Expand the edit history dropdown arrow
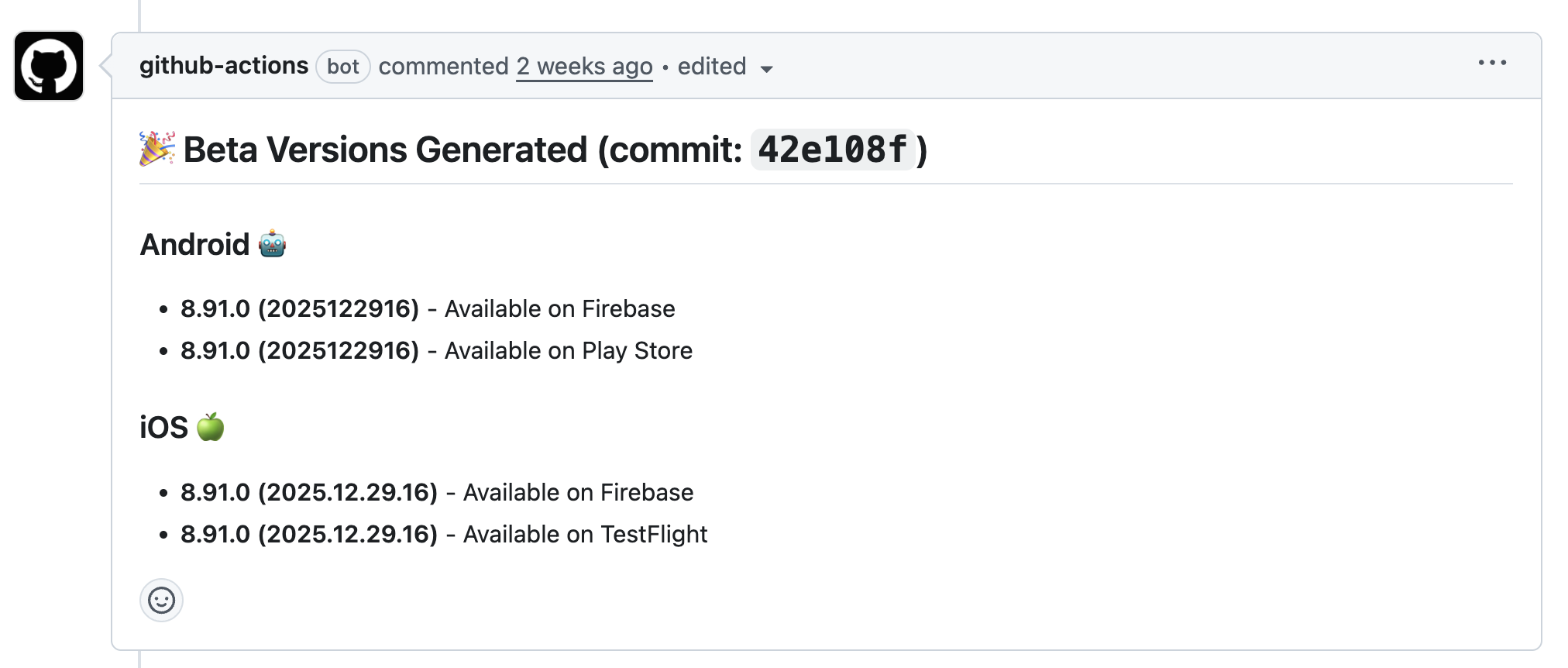 pos(767,69)
